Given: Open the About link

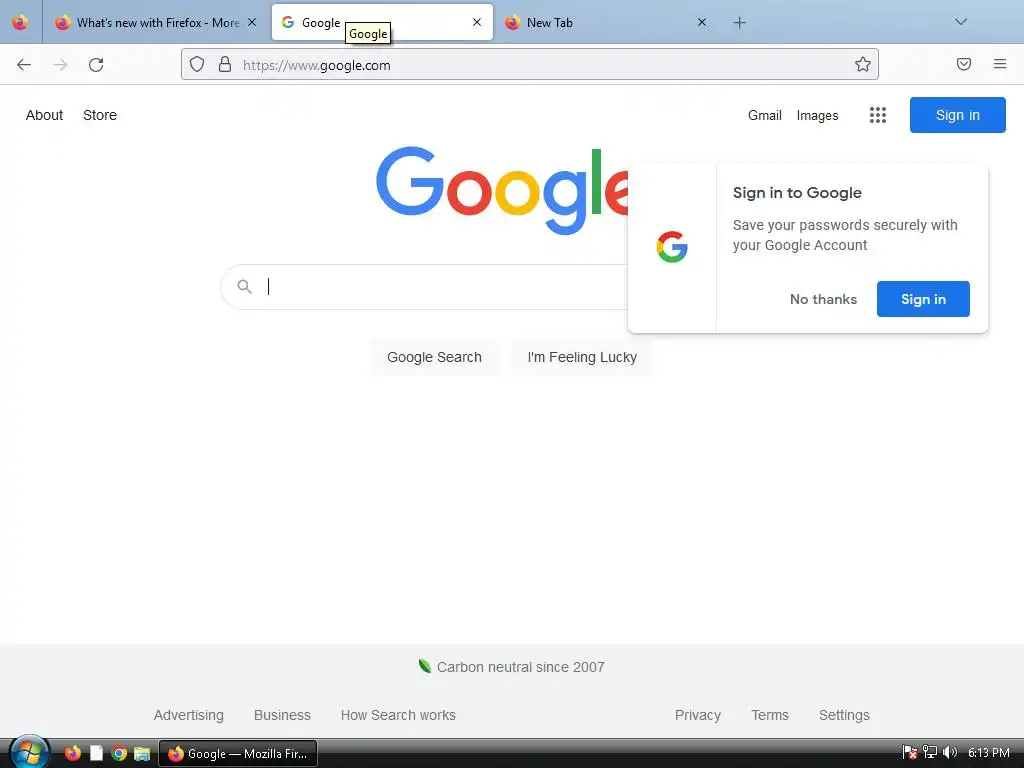Looking at the screenshot, I should tap(44, 115).
